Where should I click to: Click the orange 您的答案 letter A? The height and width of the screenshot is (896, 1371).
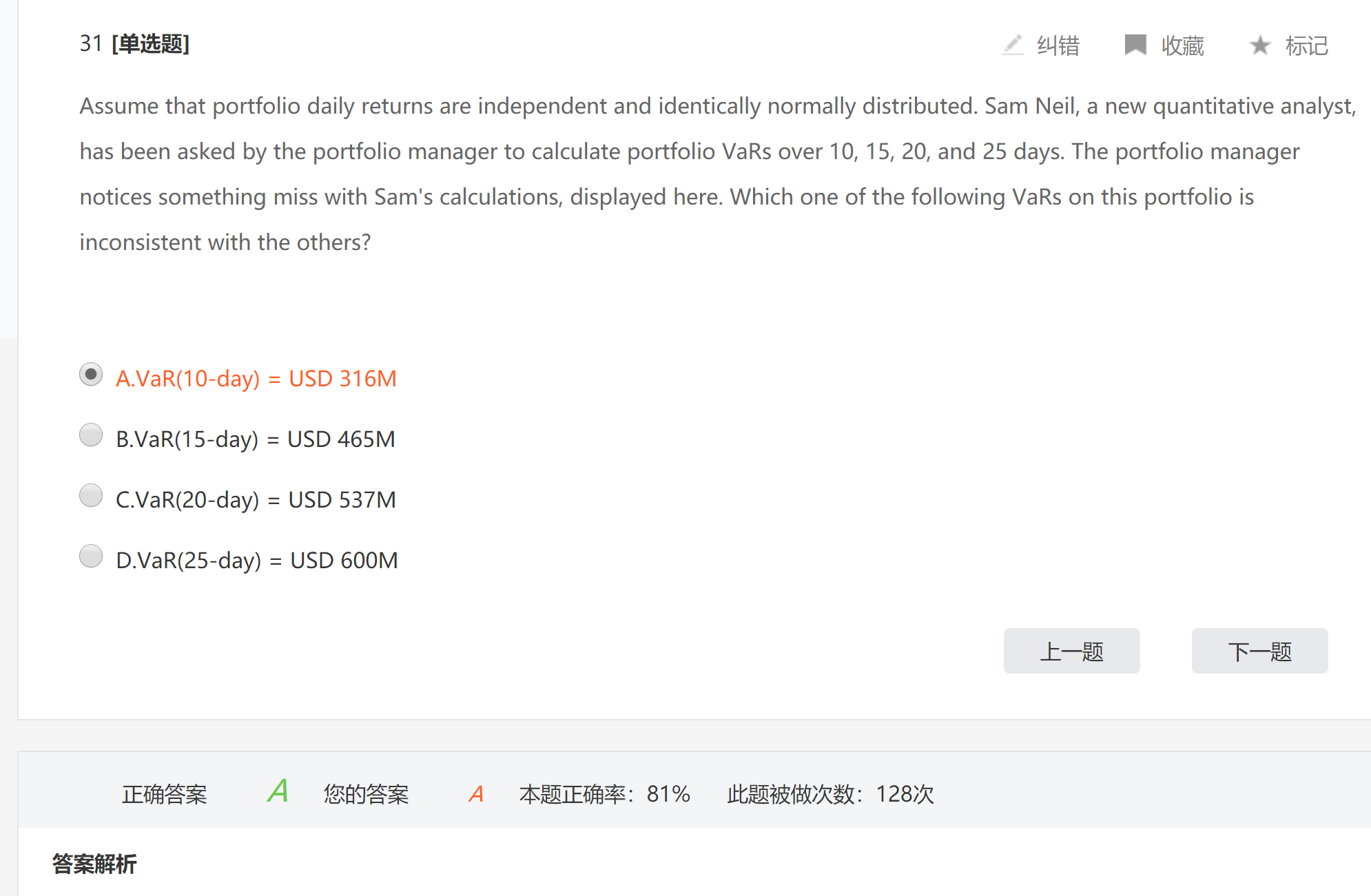[x=475, y=794]
